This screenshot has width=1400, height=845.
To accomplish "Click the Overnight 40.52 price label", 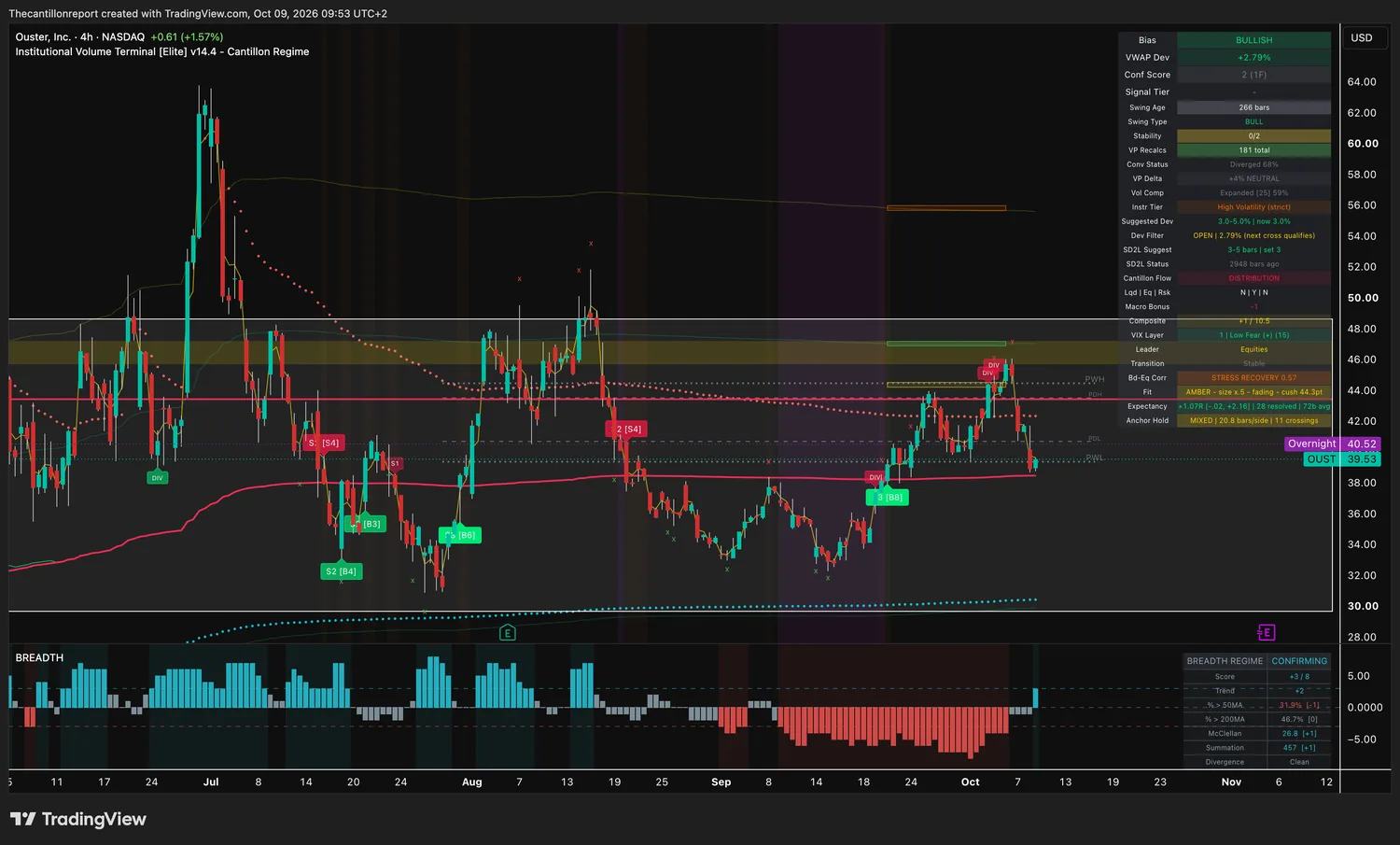I will pos(1332,444).
